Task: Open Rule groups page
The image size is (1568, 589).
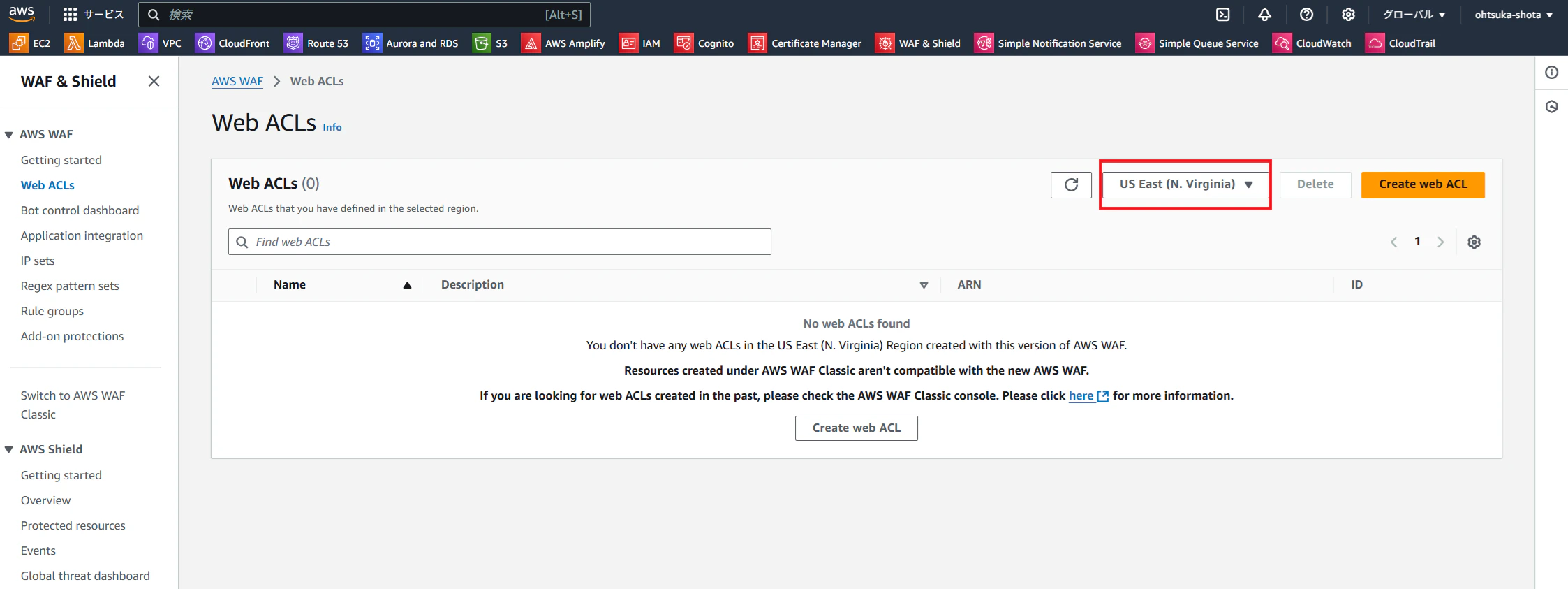Action: point(52,311)
